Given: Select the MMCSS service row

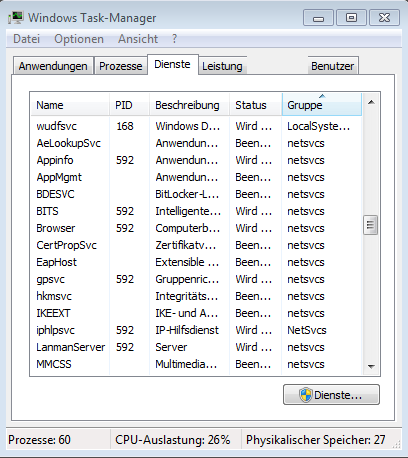Looking at the screenshot, I should [x=196, y=364].
